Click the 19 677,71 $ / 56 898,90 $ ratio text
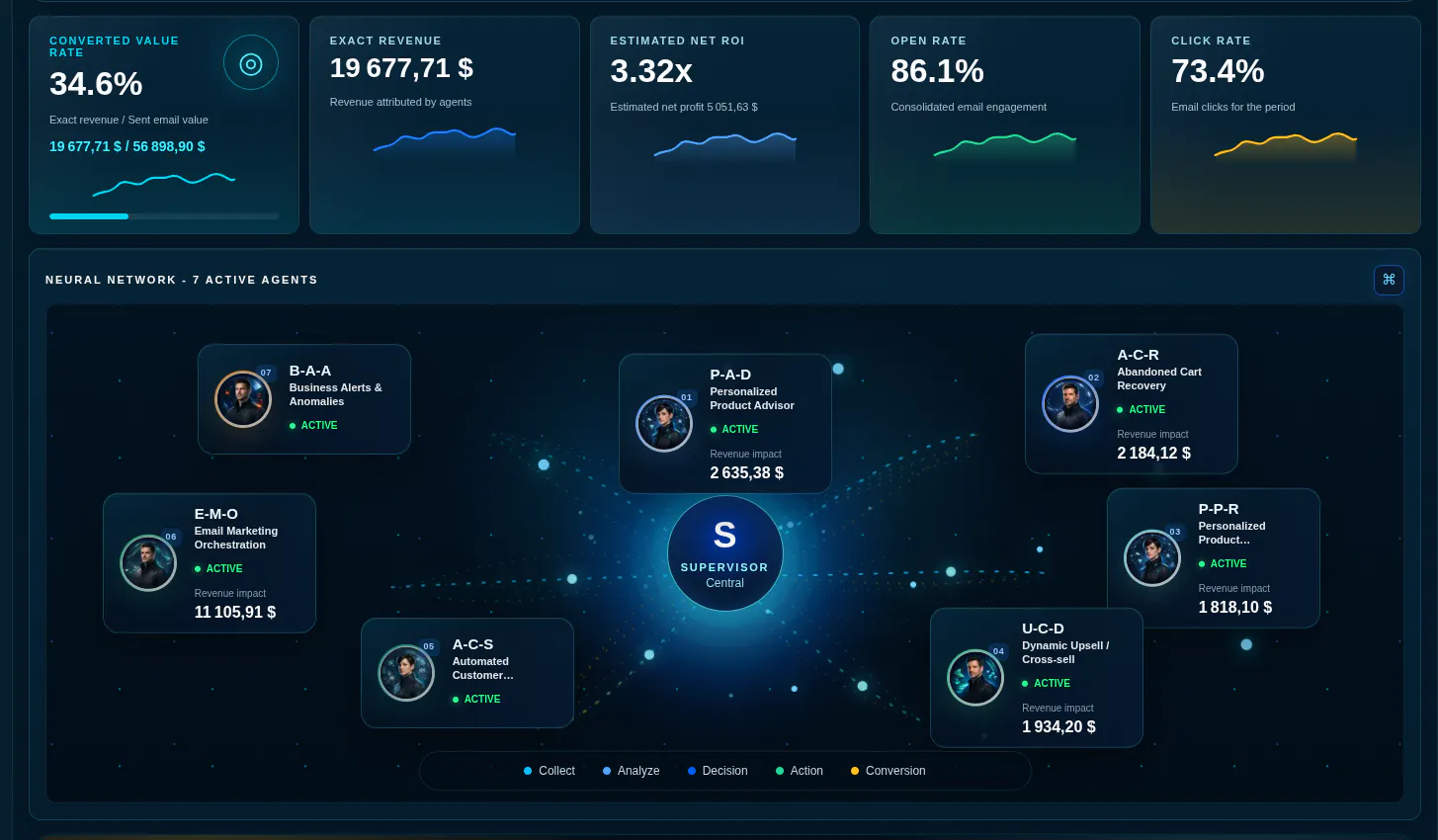This screenshot has width=1438, height=840. 127,146
